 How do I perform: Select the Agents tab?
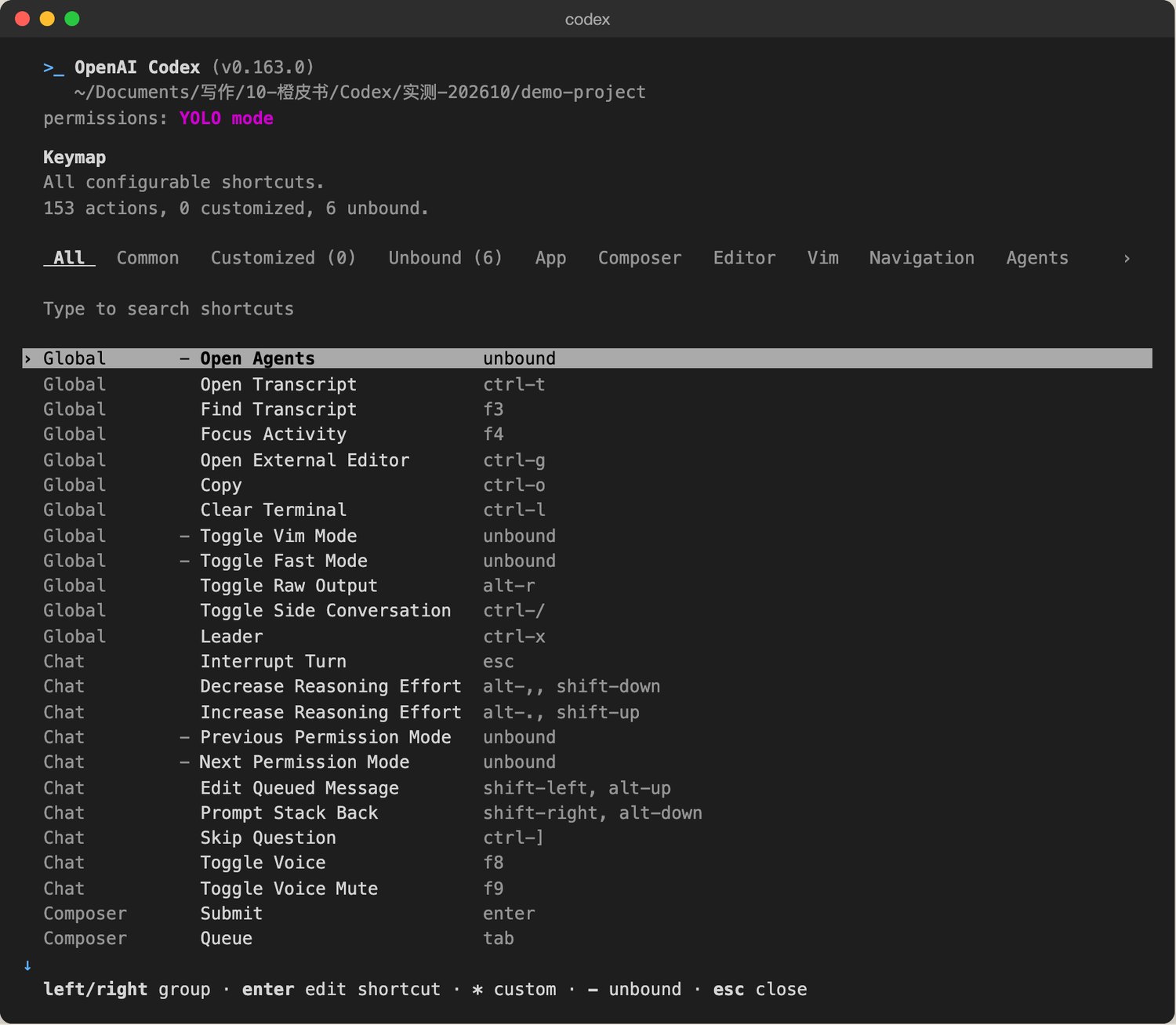[1037, 258]
